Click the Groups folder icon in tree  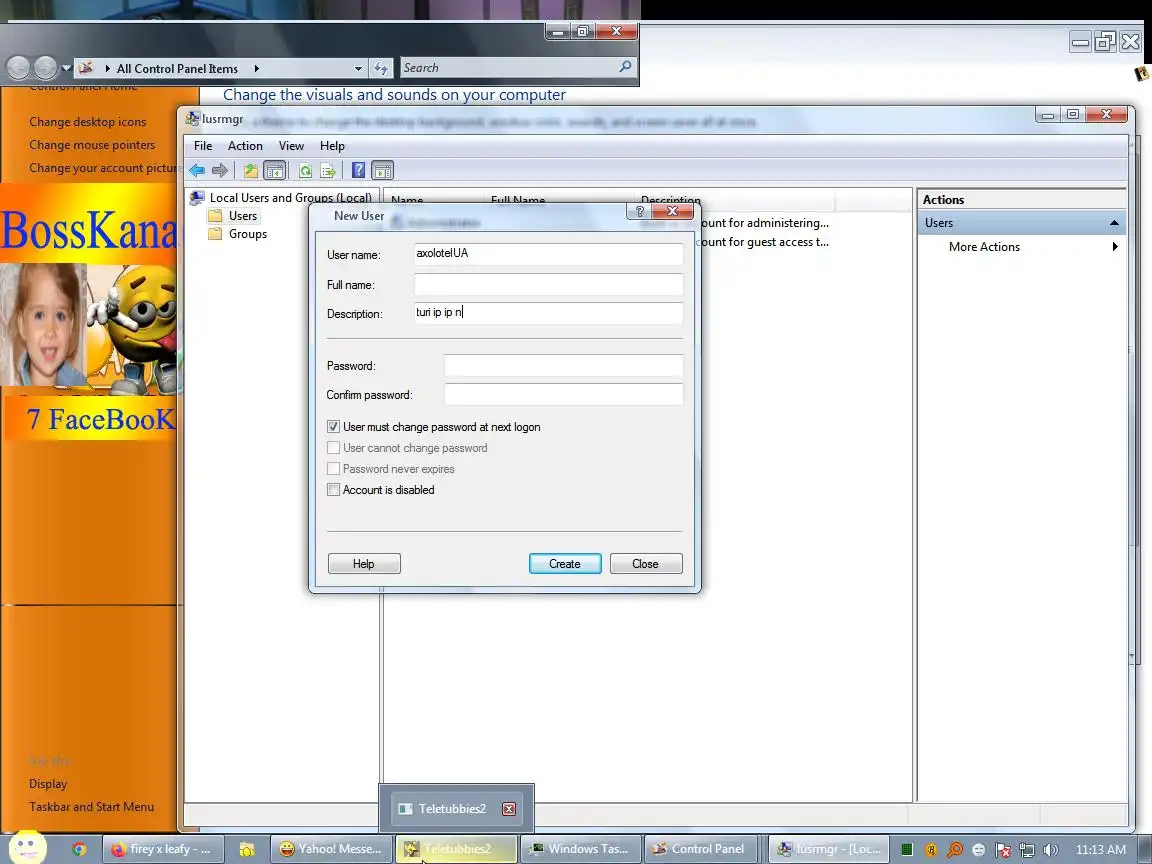tap(215, 234)
